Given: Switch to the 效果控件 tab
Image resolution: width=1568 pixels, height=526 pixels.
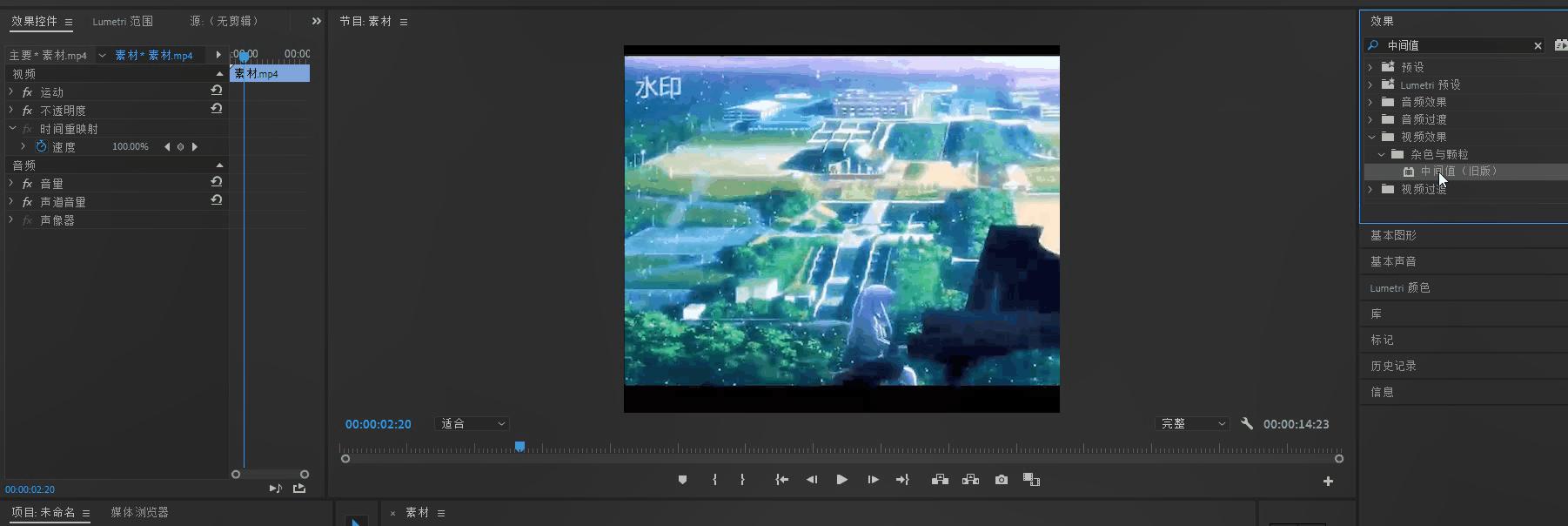Looking at the screenshot, I should click(34, 21).
